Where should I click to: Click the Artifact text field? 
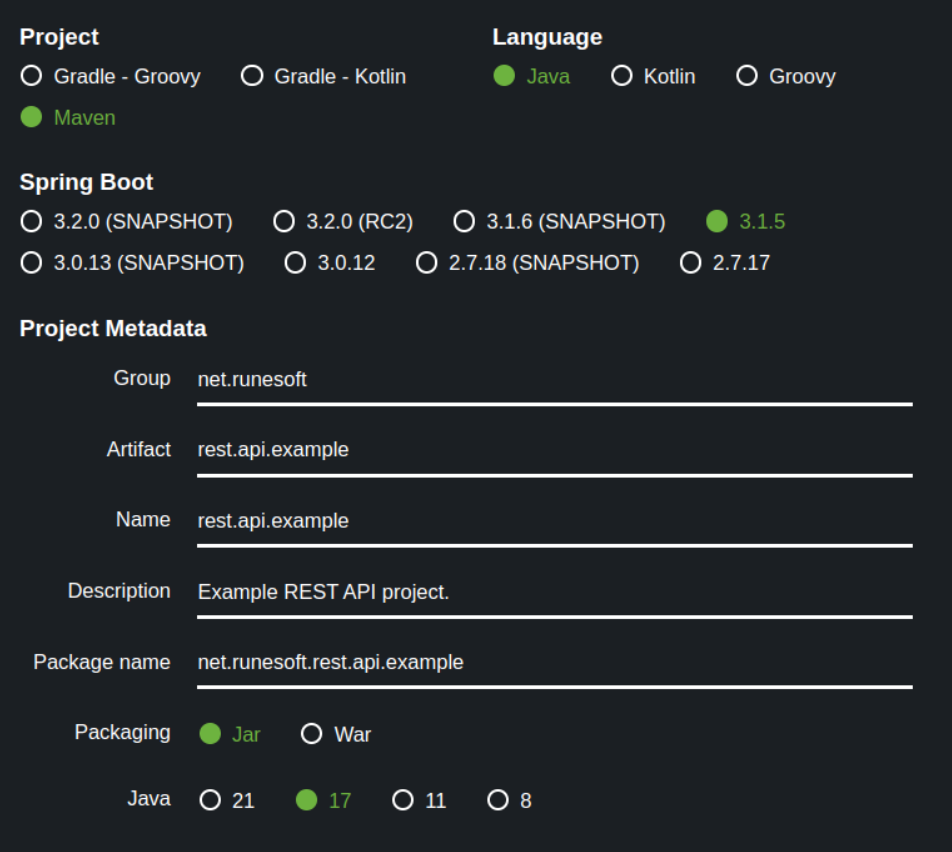click(x=554, y=450)
